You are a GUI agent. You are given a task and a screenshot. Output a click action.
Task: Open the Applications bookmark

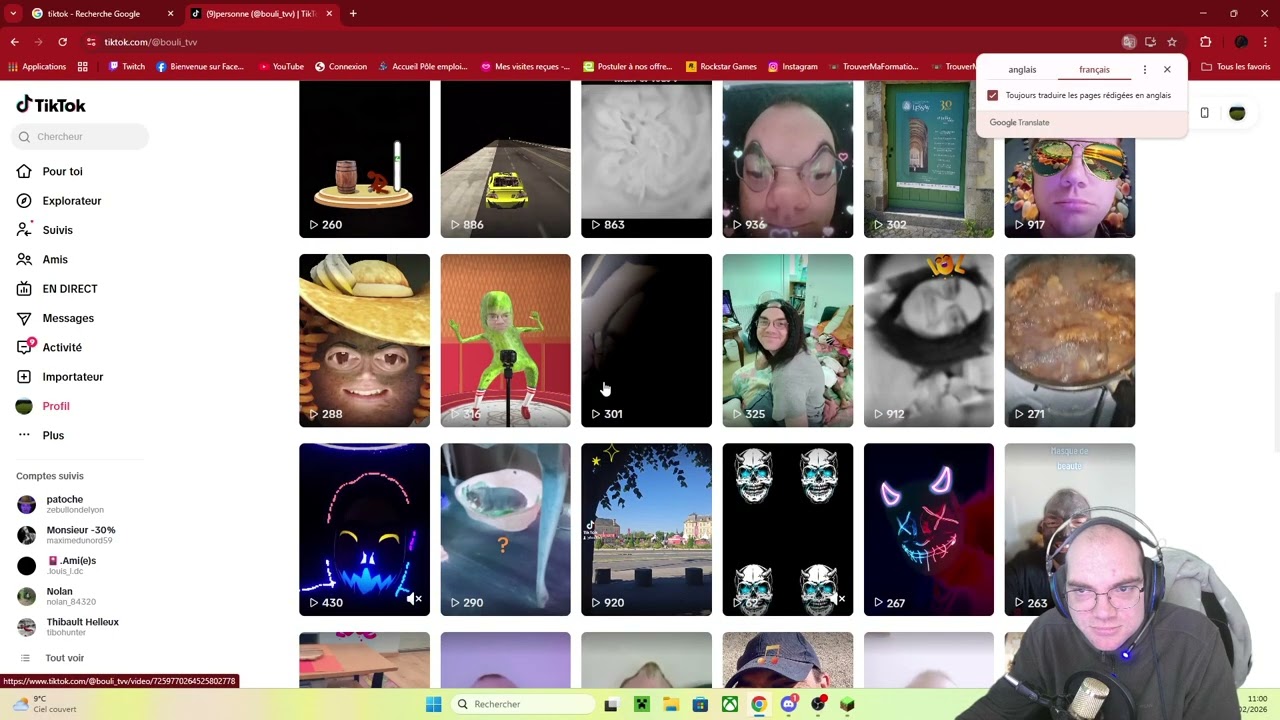click(37, 67)
